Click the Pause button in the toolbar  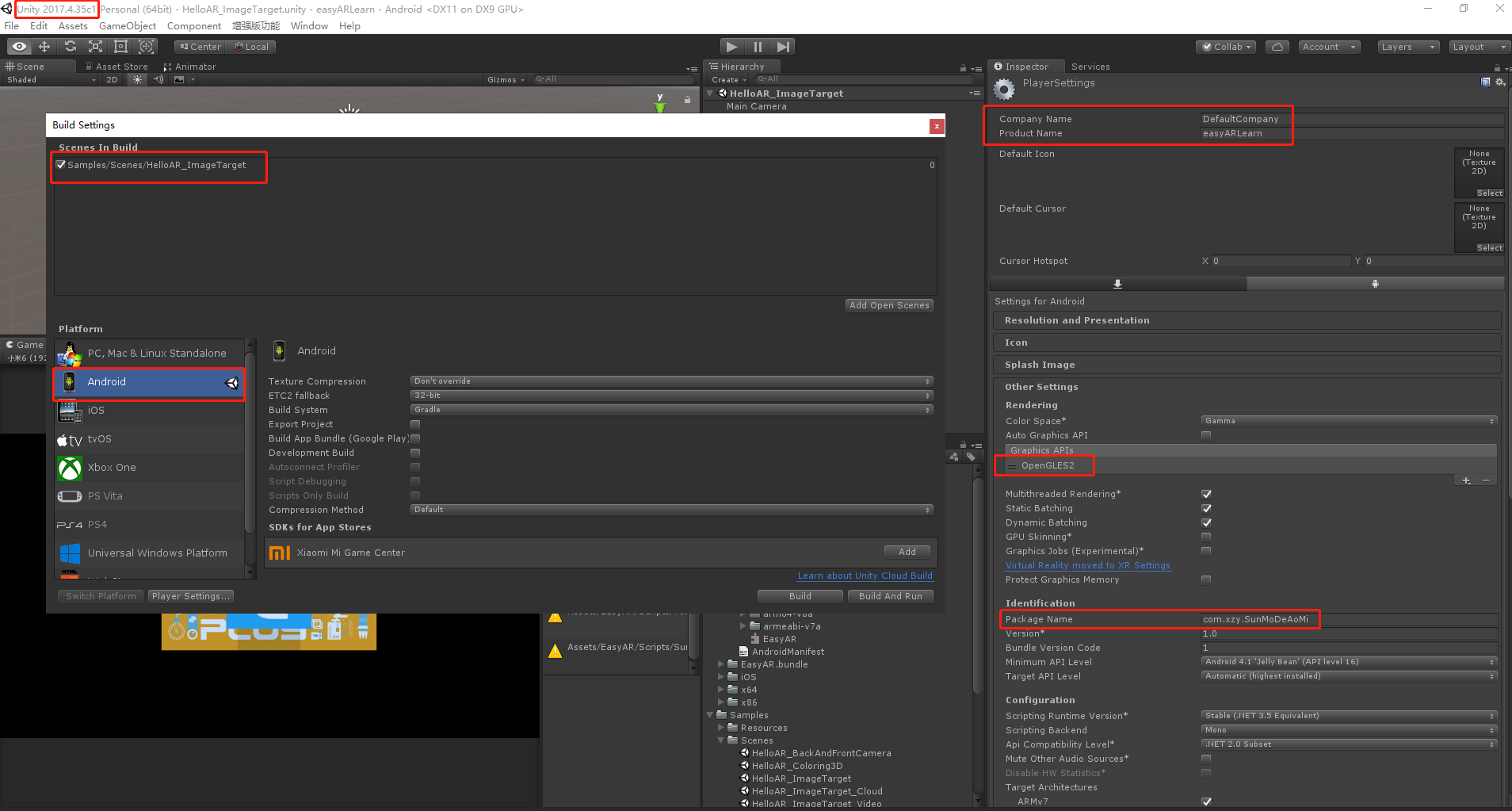pos(758,46)
